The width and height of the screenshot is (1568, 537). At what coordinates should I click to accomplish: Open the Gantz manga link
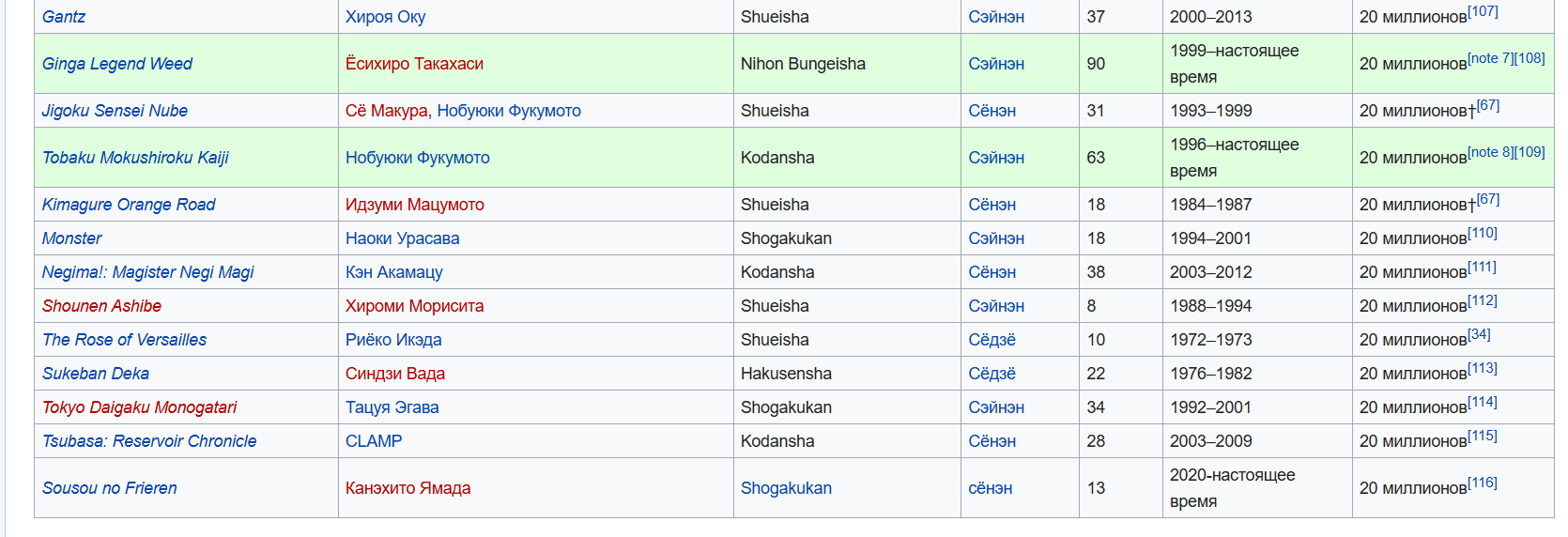click(64, 17)
